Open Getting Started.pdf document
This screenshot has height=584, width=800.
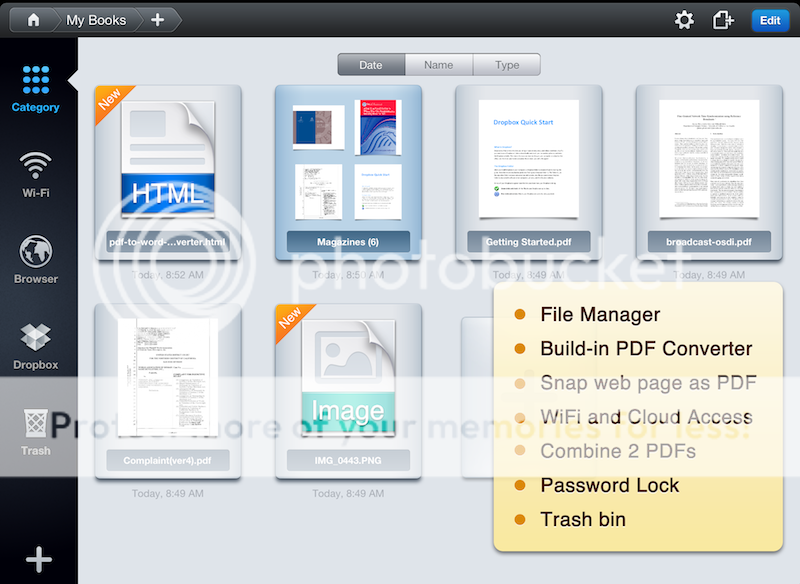528,171
